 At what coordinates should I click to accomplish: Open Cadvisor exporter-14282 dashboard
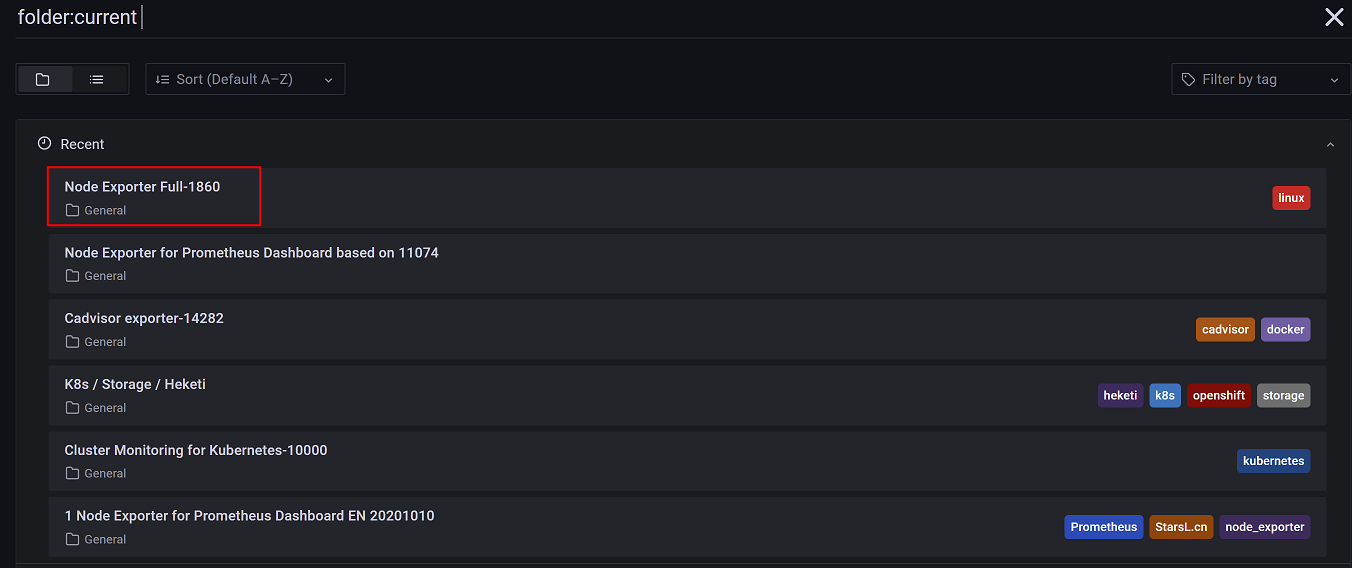144,318
